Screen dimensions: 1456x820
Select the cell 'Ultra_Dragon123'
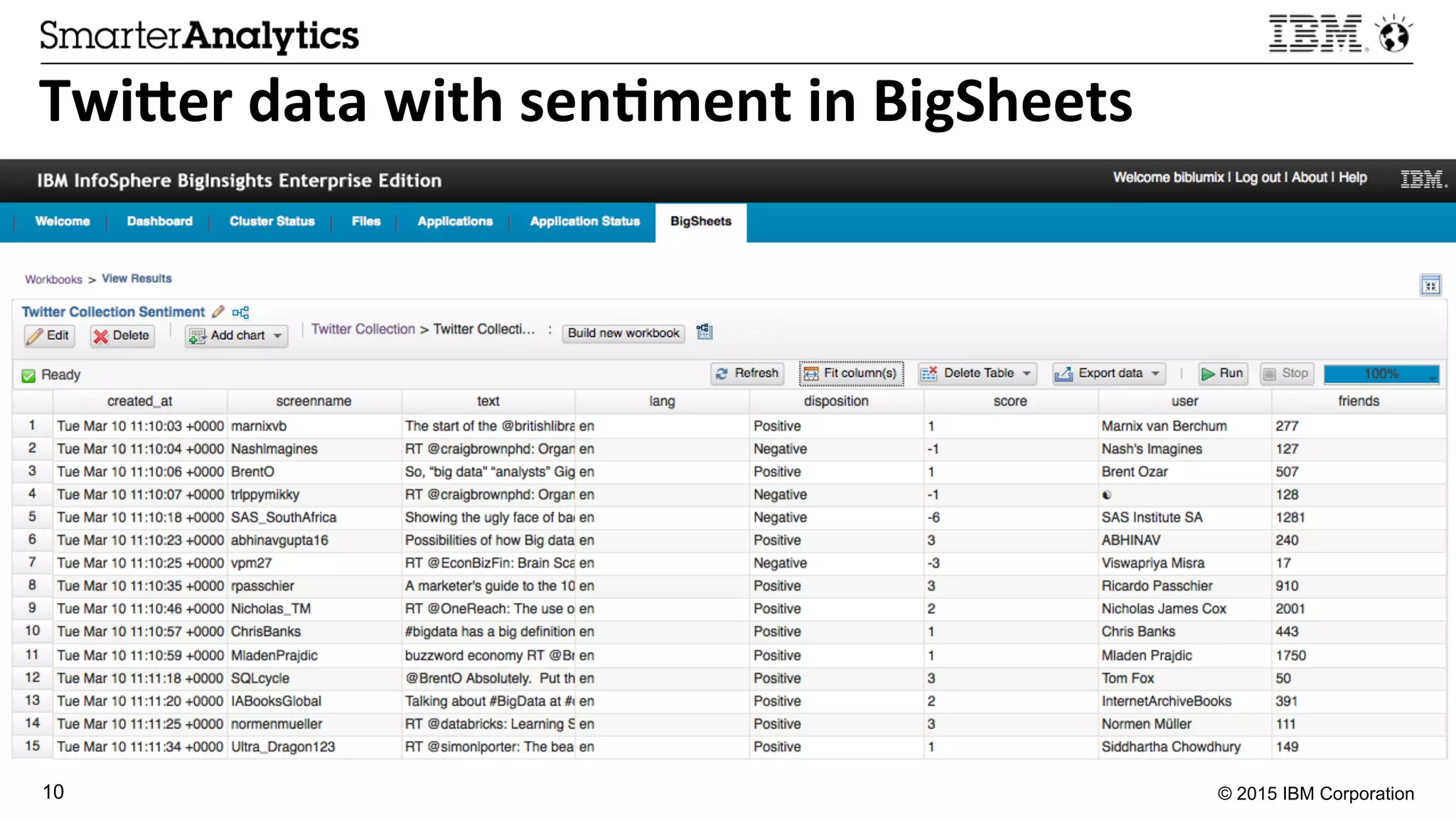click(314, 747)
